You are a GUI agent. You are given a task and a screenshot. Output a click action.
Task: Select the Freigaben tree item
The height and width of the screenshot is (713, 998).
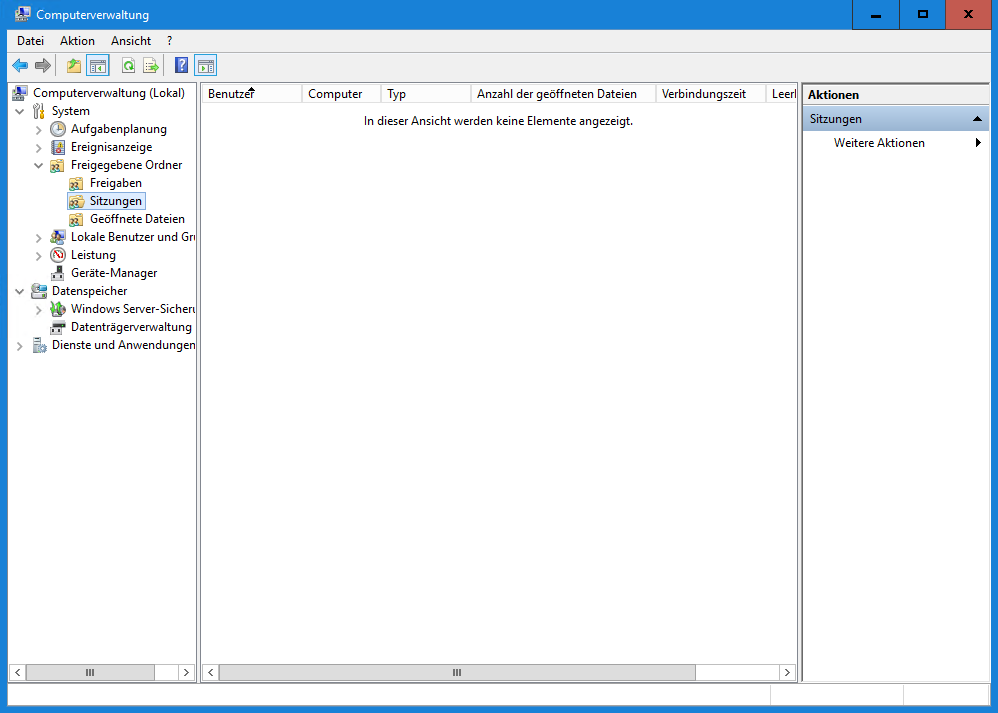click(x=115, y=183)
